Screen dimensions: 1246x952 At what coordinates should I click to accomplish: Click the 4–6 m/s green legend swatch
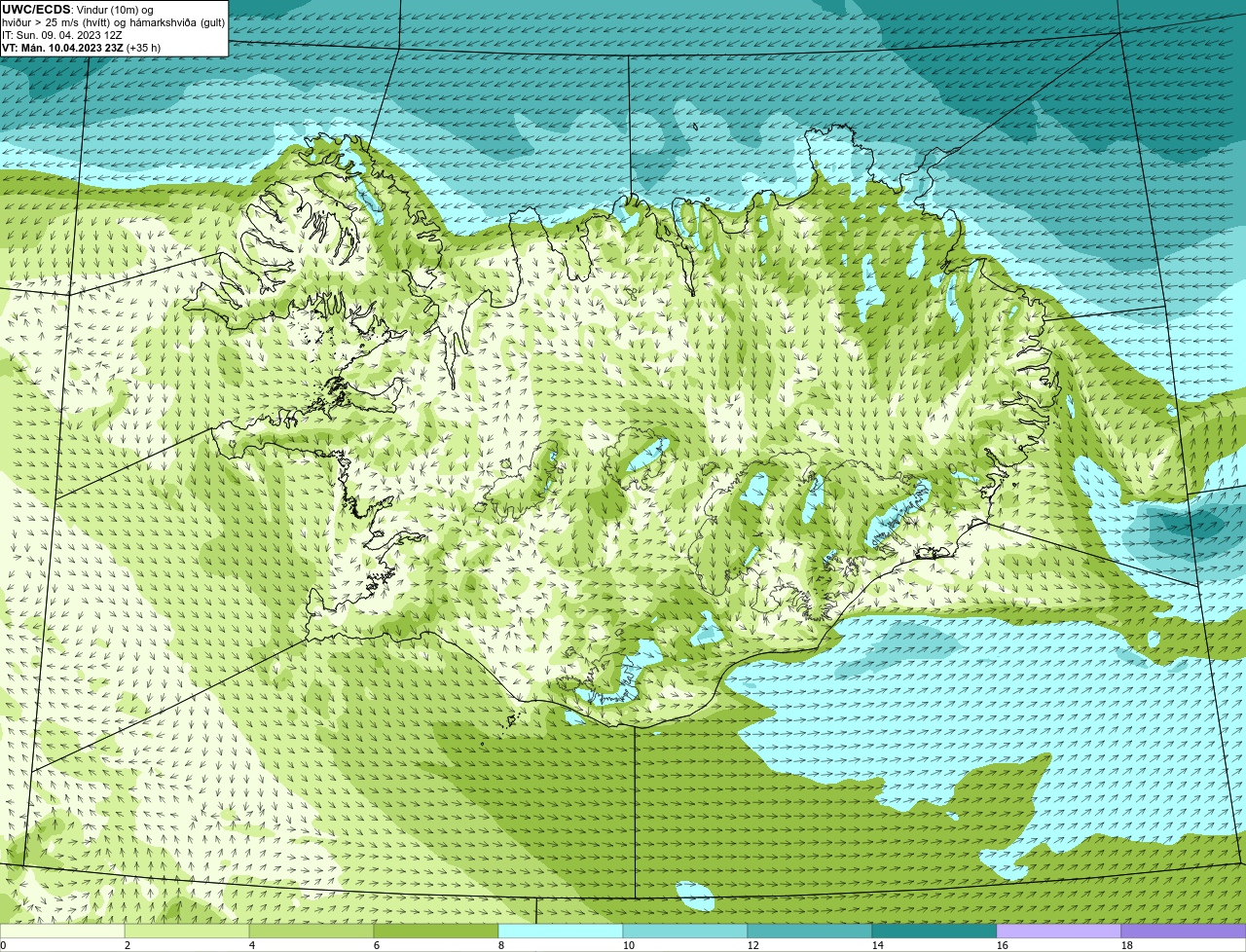tap(311, 931)
